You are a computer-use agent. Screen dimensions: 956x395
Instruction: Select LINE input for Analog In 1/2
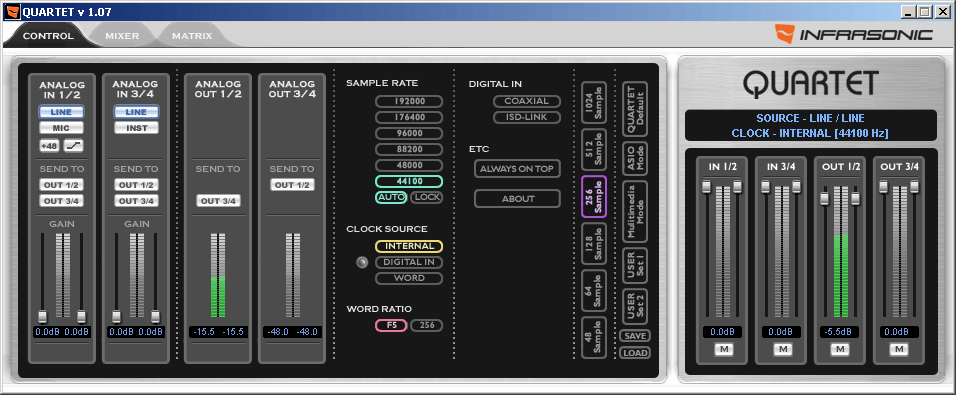point(62,112)
